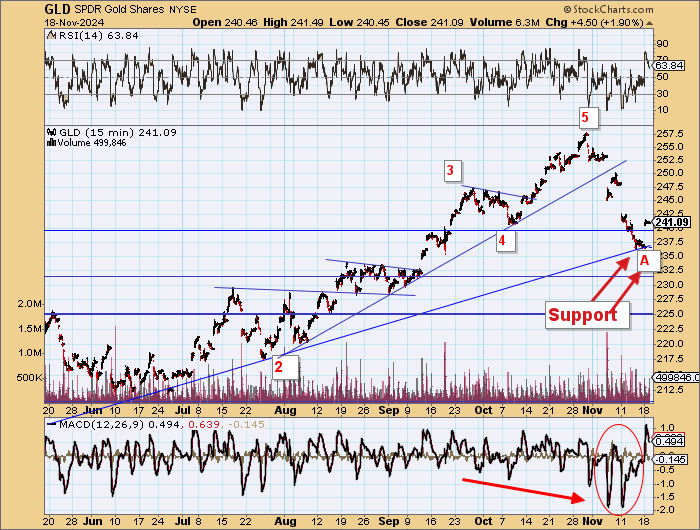This screenshot has height=530, width=700.
Task: Click the 90 level on the RSI axis
Action: pyautogui.click(x=663, y=44)
